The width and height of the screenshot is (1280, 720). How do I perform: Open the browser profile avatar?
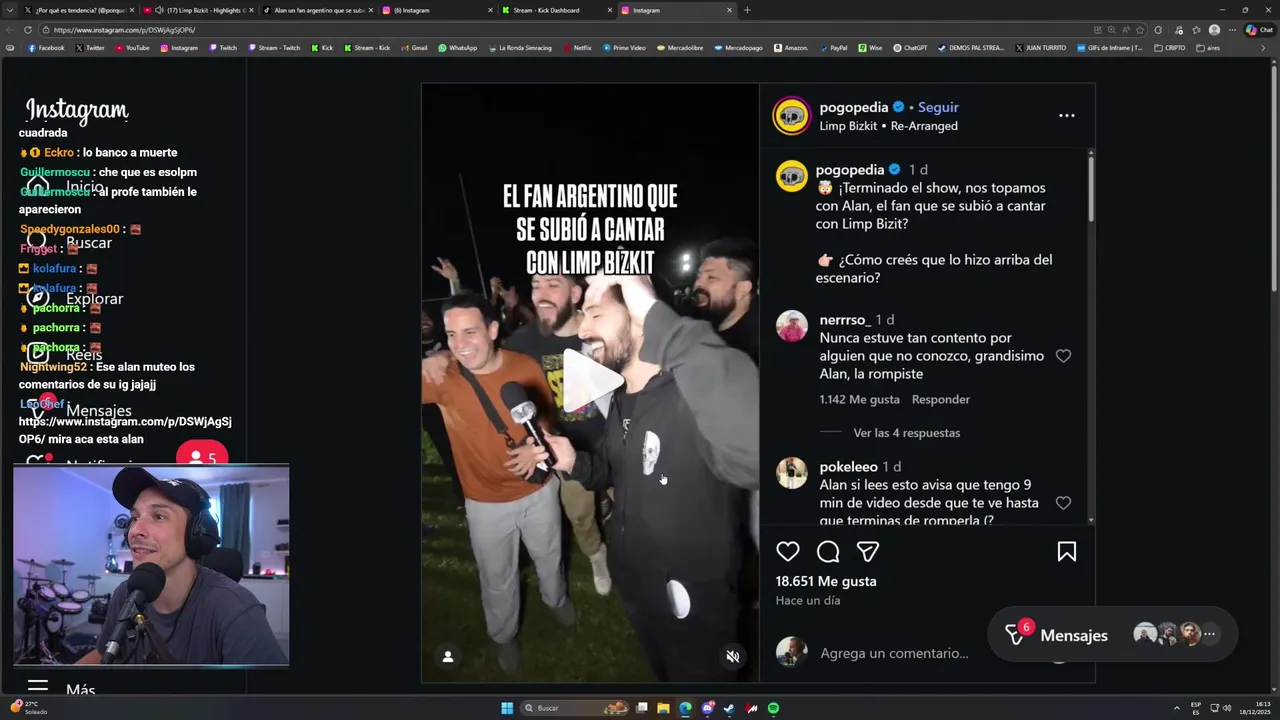[x=1214, y=30]
